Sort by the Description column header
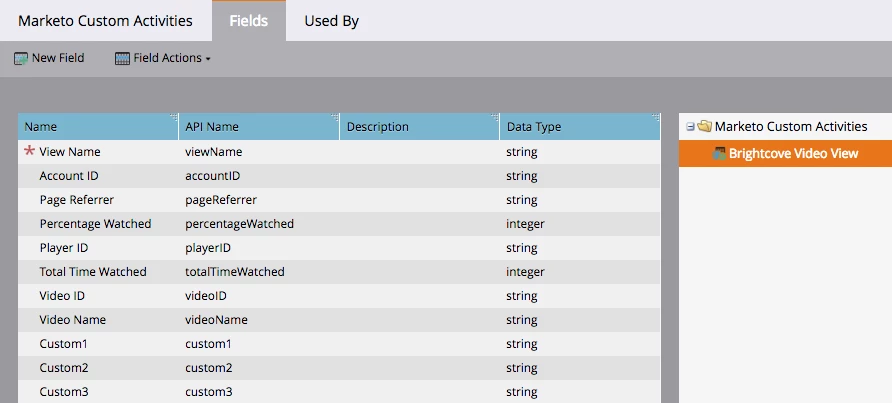Screen dimensions: 892x403 pyautogui.click(x=420, y=126)
